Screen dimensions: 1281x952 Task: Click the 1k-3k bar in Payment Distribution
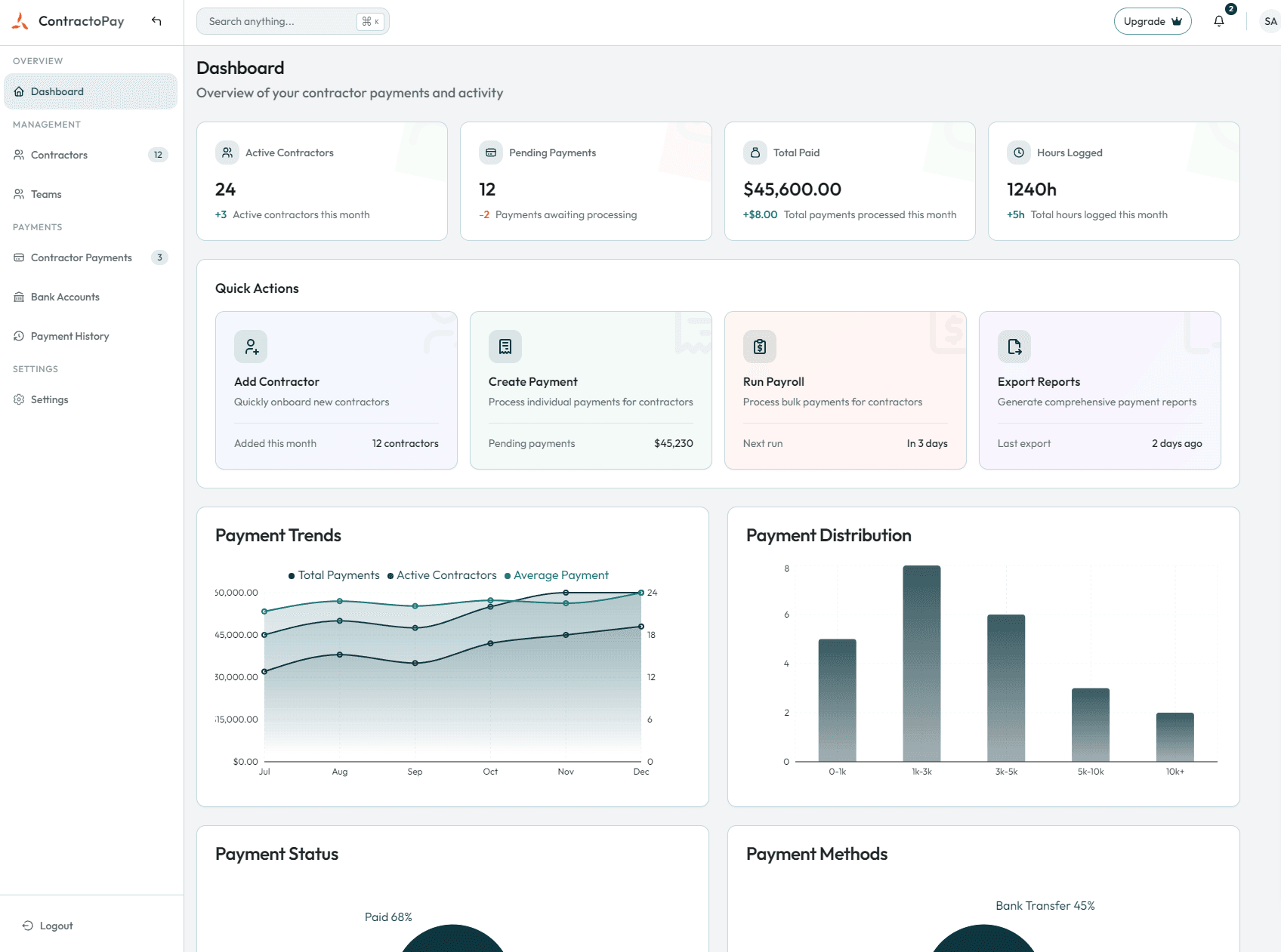click(921, 663)
